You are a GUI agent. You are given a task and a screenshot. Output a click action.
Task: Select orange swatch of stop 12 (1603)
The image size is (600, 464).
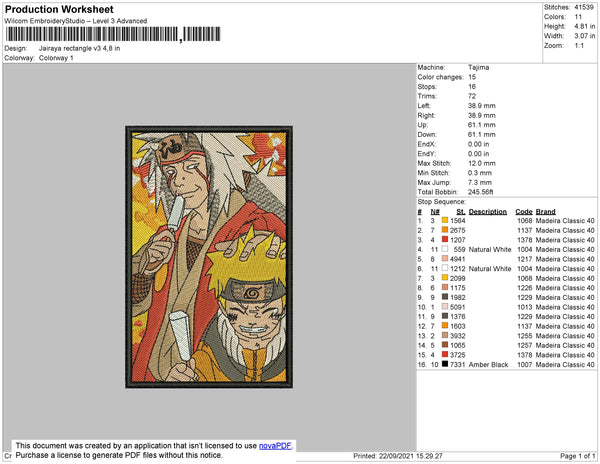(x=445, y=326)
